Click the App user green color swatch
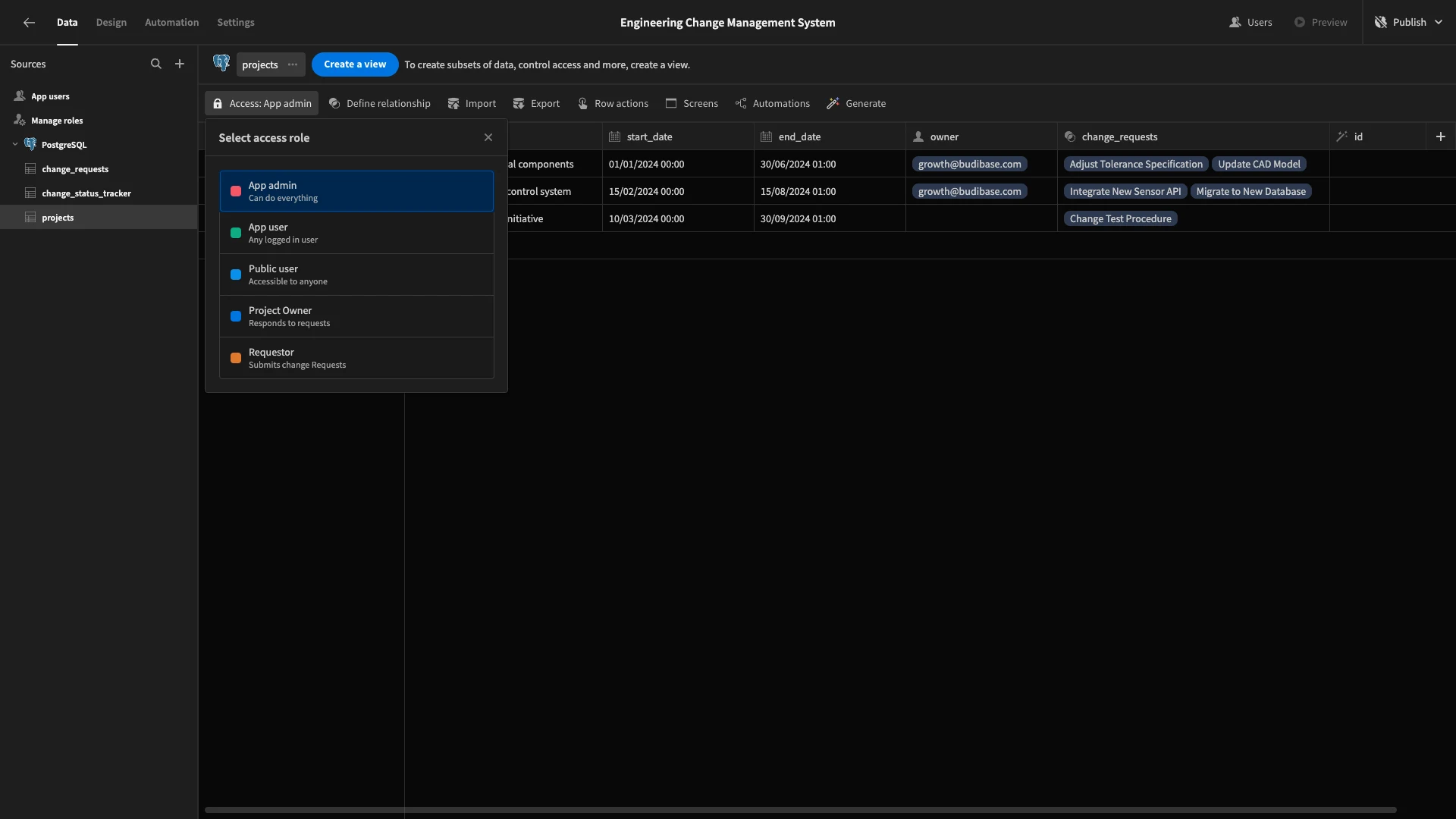Screen dimensions: 1456x819 click(236, 233)
